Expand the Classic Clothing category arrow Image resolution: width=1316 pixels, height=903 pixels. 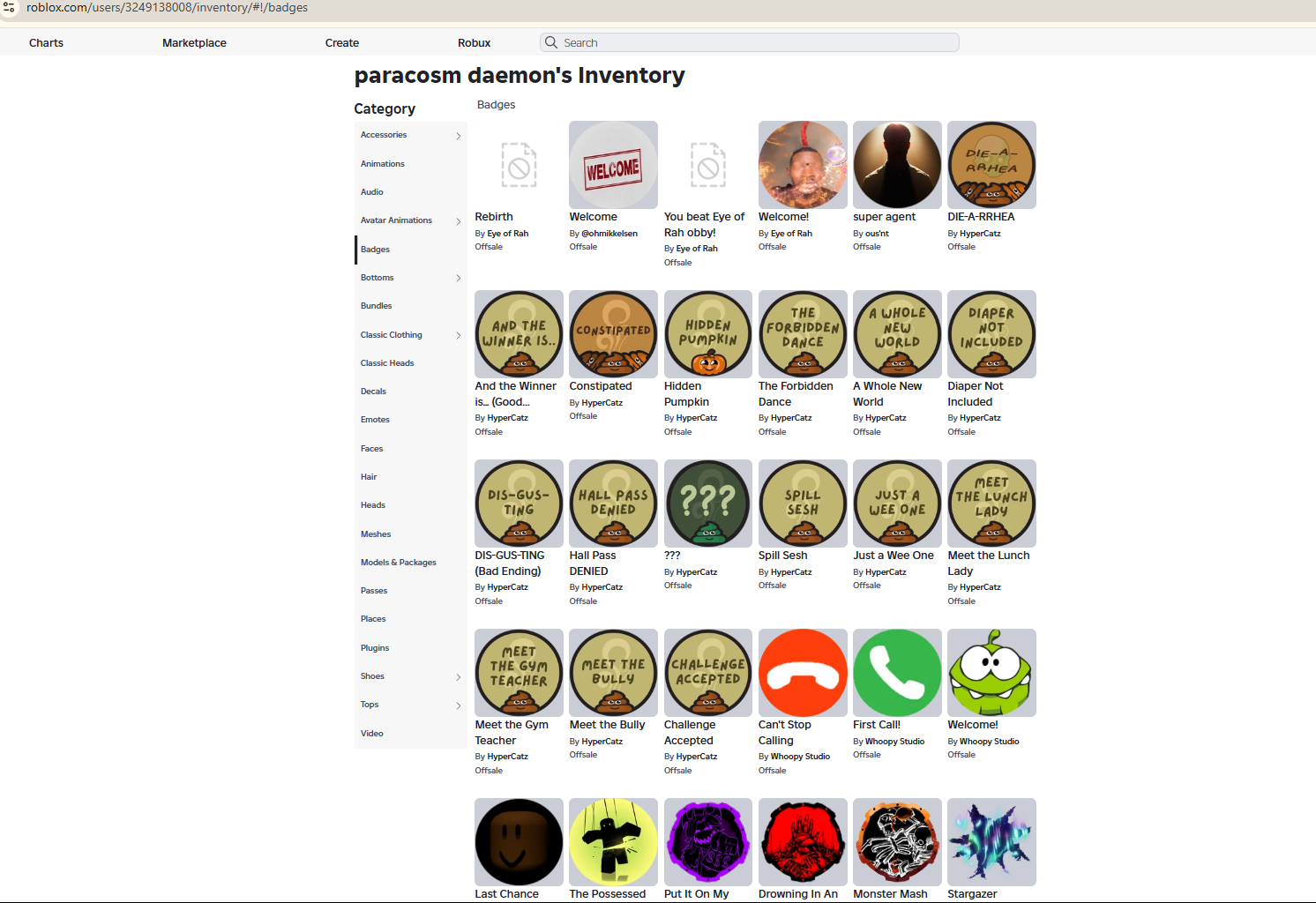[459, 335]
